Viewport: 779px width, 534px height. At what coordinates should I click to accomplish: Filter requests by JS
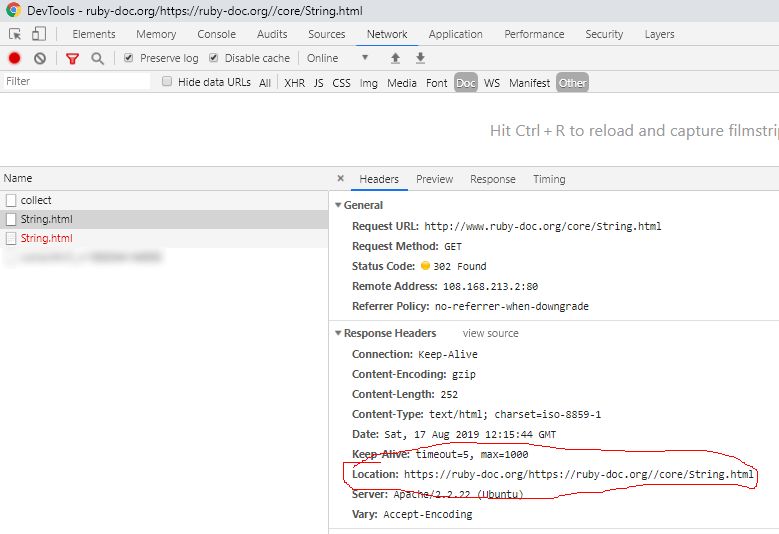click(318, 83)
